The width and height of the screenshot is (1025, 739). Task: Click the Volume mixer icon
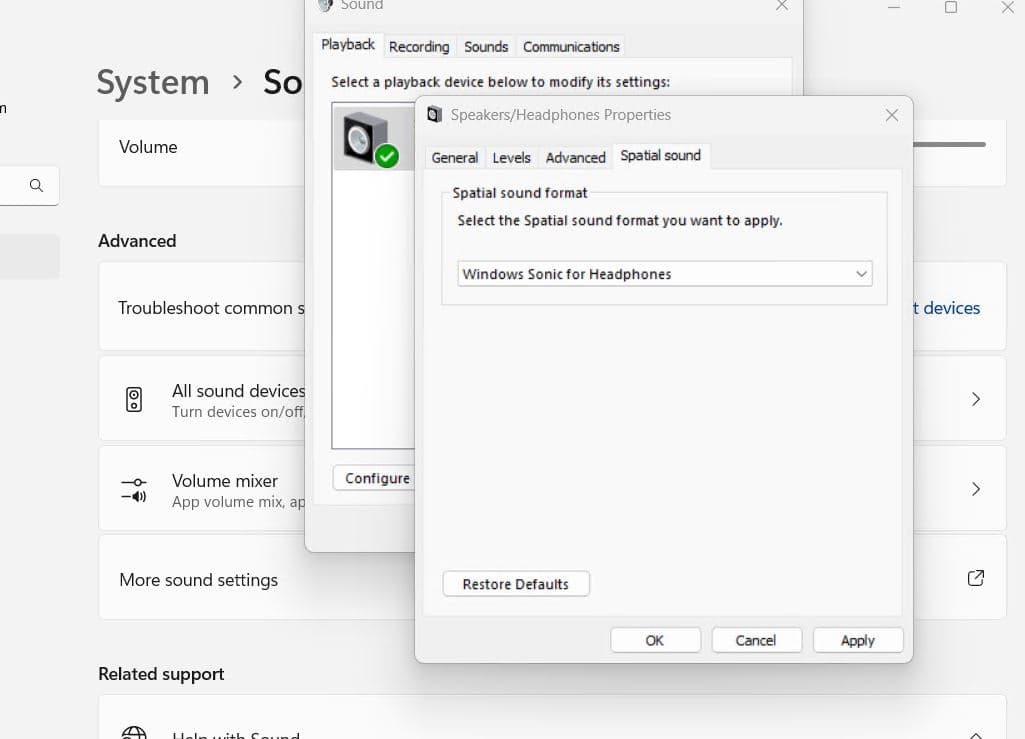pyautogui.click(x=134, y=490)
